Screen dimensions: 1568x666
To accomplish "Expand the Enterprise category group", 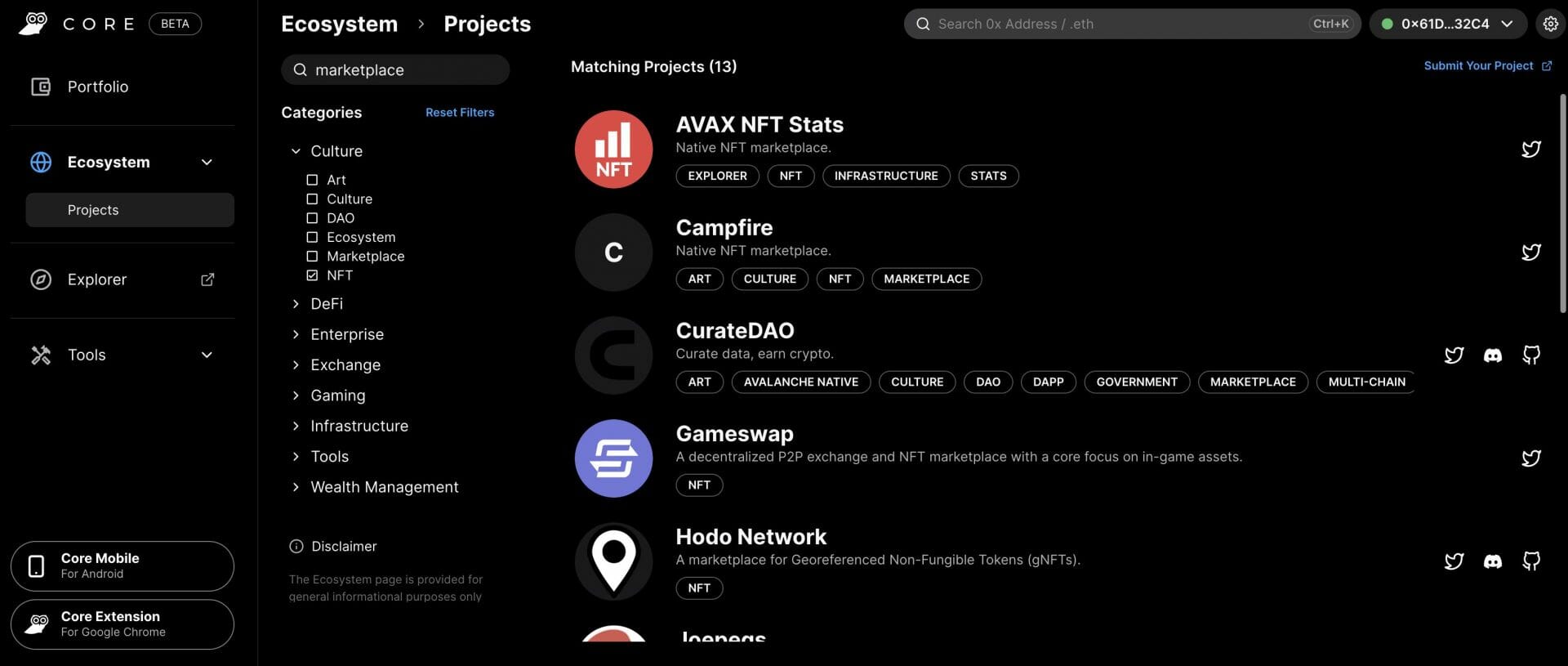I will coord(296,334).
